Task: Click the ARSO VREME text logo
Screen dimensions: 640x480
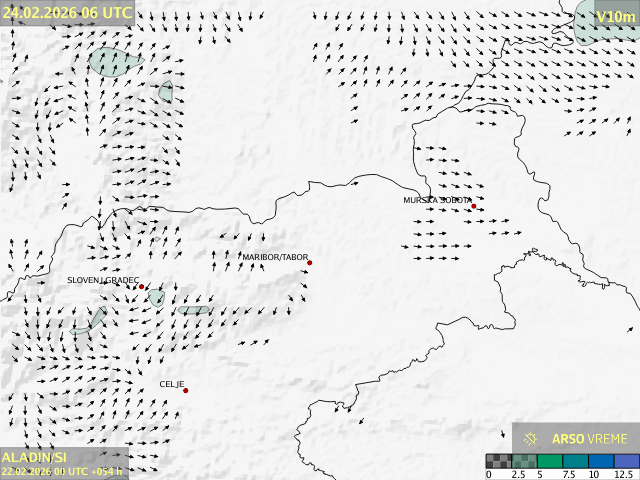Action: point(589,439)
